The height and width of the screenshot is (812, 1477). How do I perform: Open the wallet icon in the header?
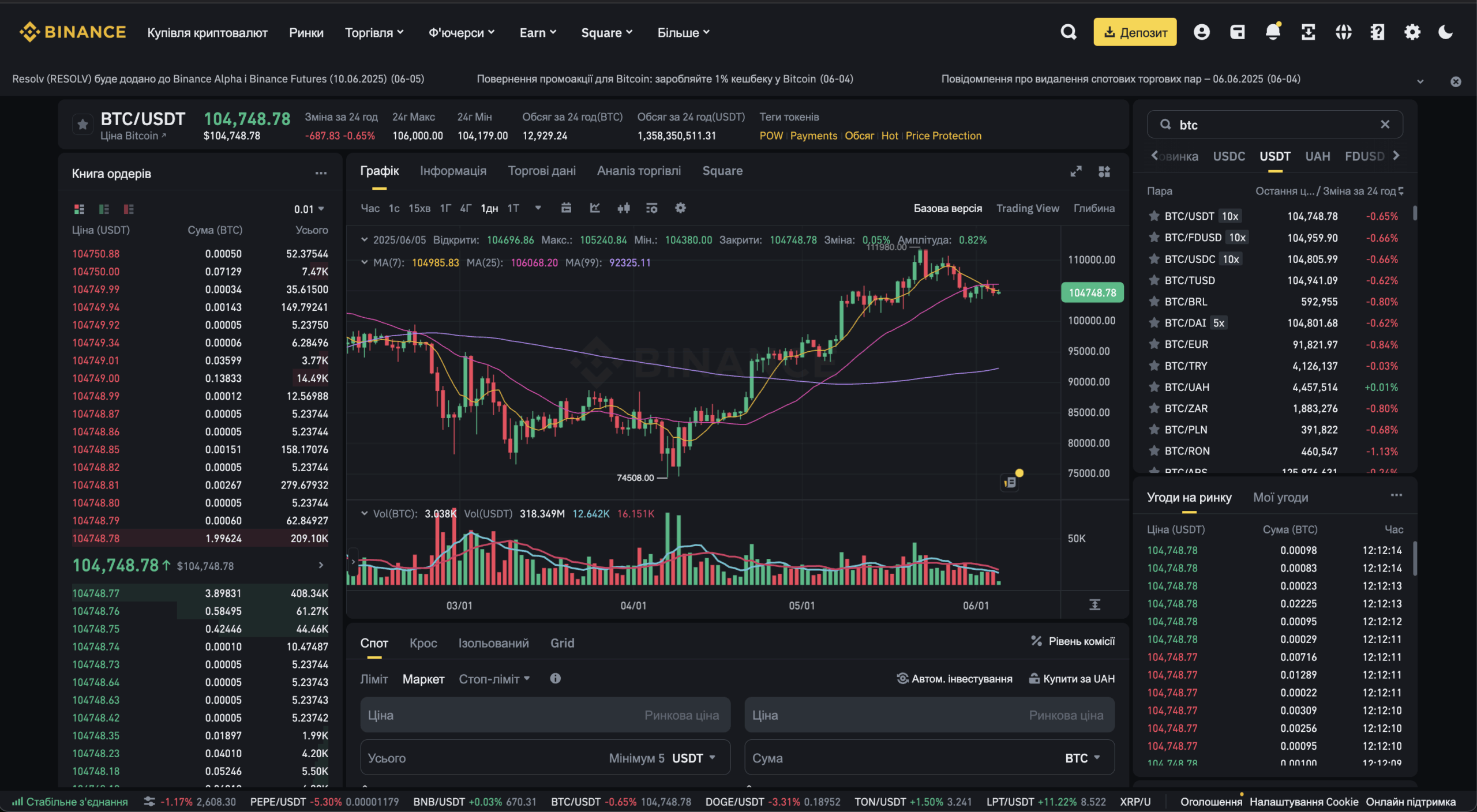(1238, 32)
